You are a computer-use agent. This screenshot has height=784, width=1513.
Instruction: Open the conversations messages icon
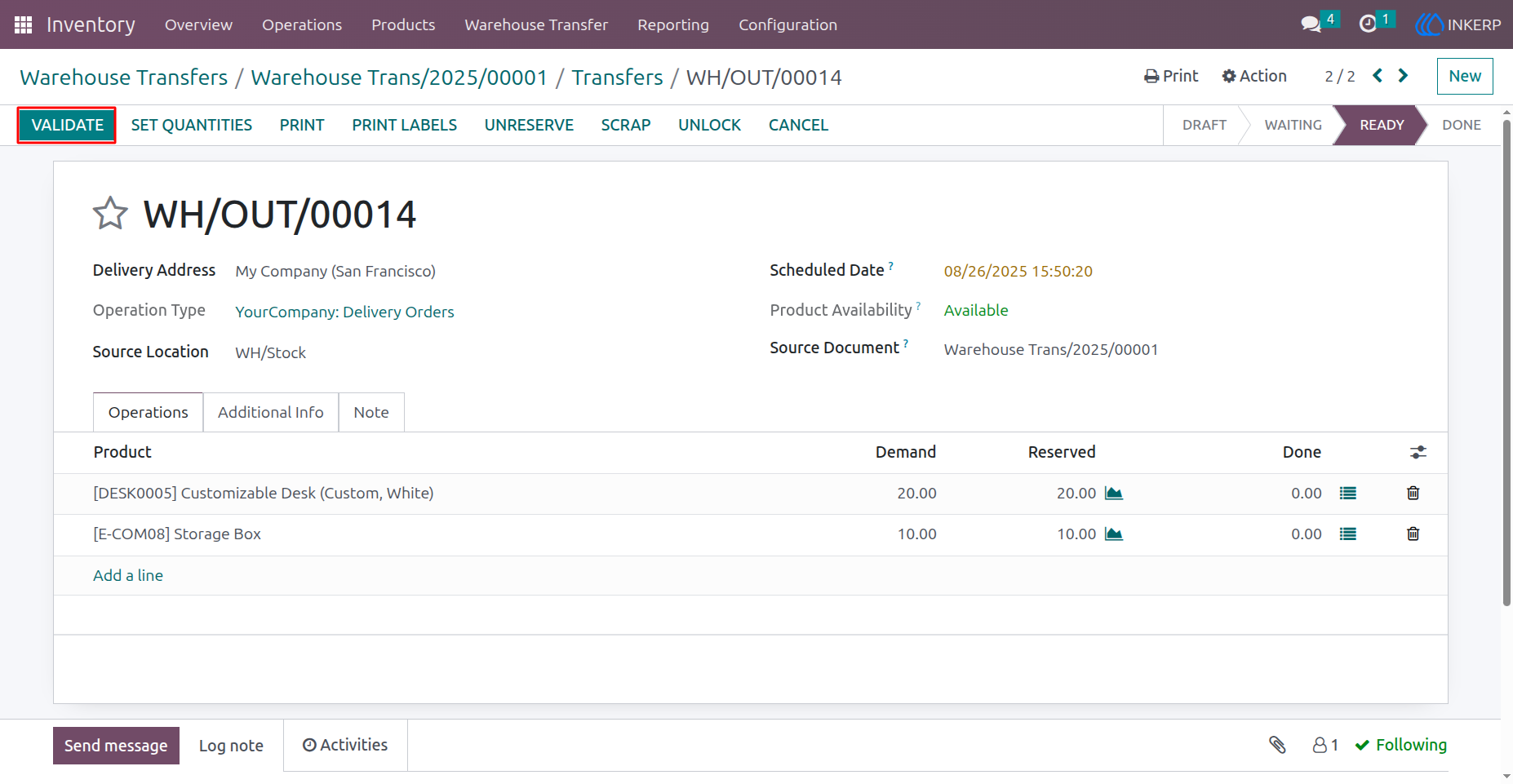[1311, 24]
